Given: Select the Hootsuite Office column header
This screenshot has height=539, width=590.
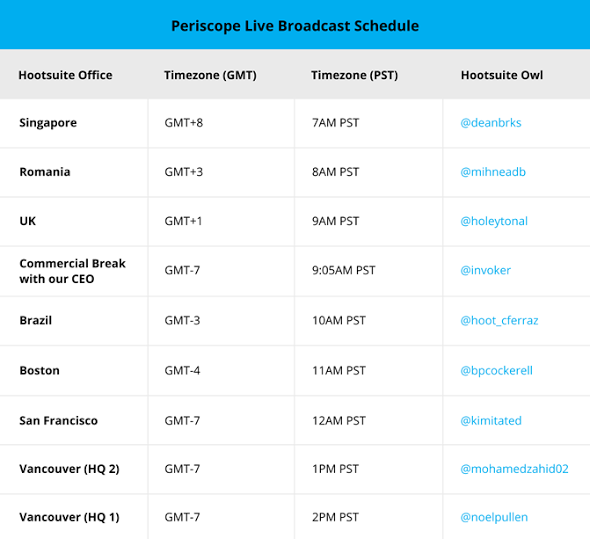Looking at the screenshot, I should tap(65, 75).
